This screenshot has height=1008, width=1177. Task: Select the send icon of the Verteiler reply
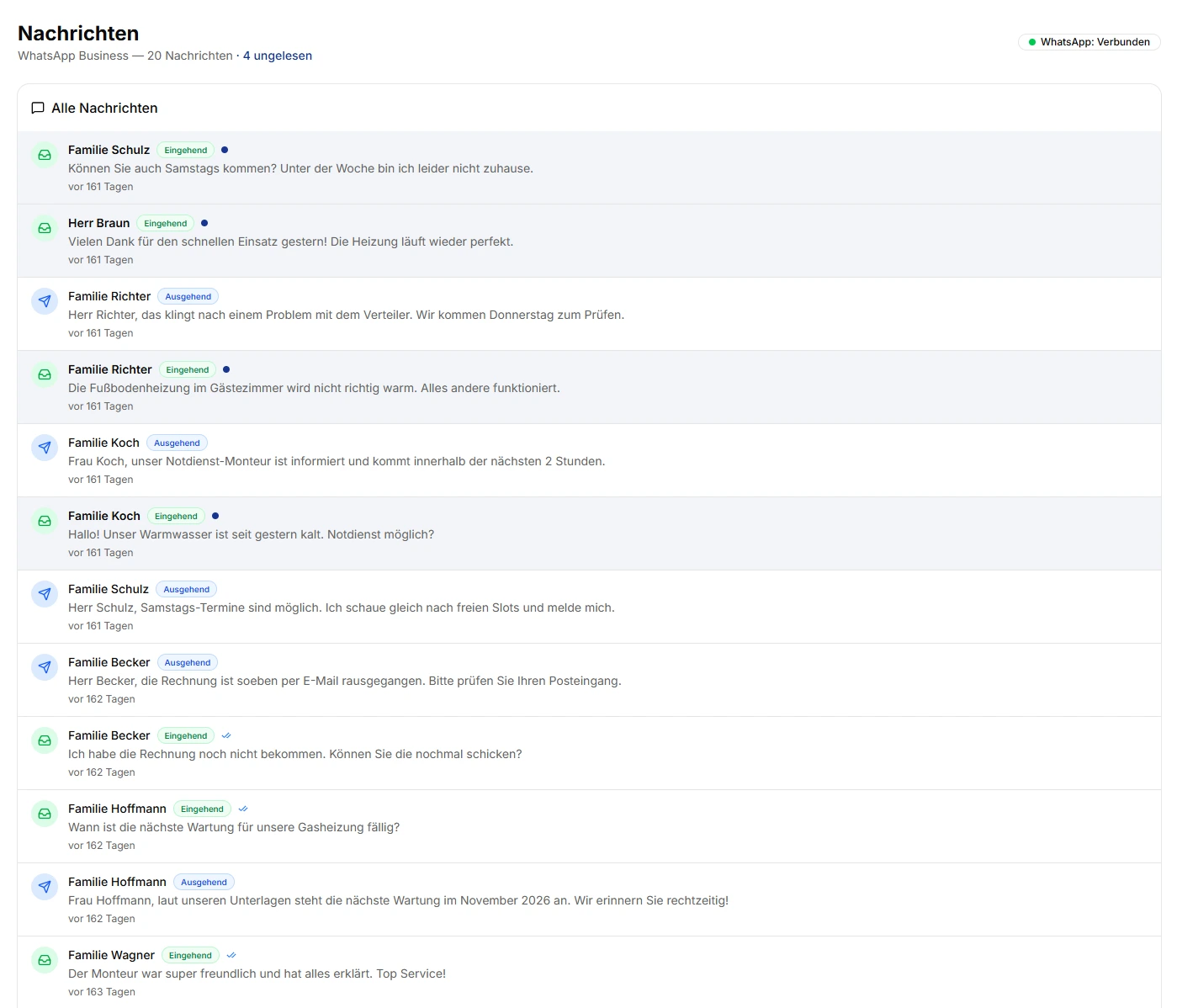[x=45, y=301]
